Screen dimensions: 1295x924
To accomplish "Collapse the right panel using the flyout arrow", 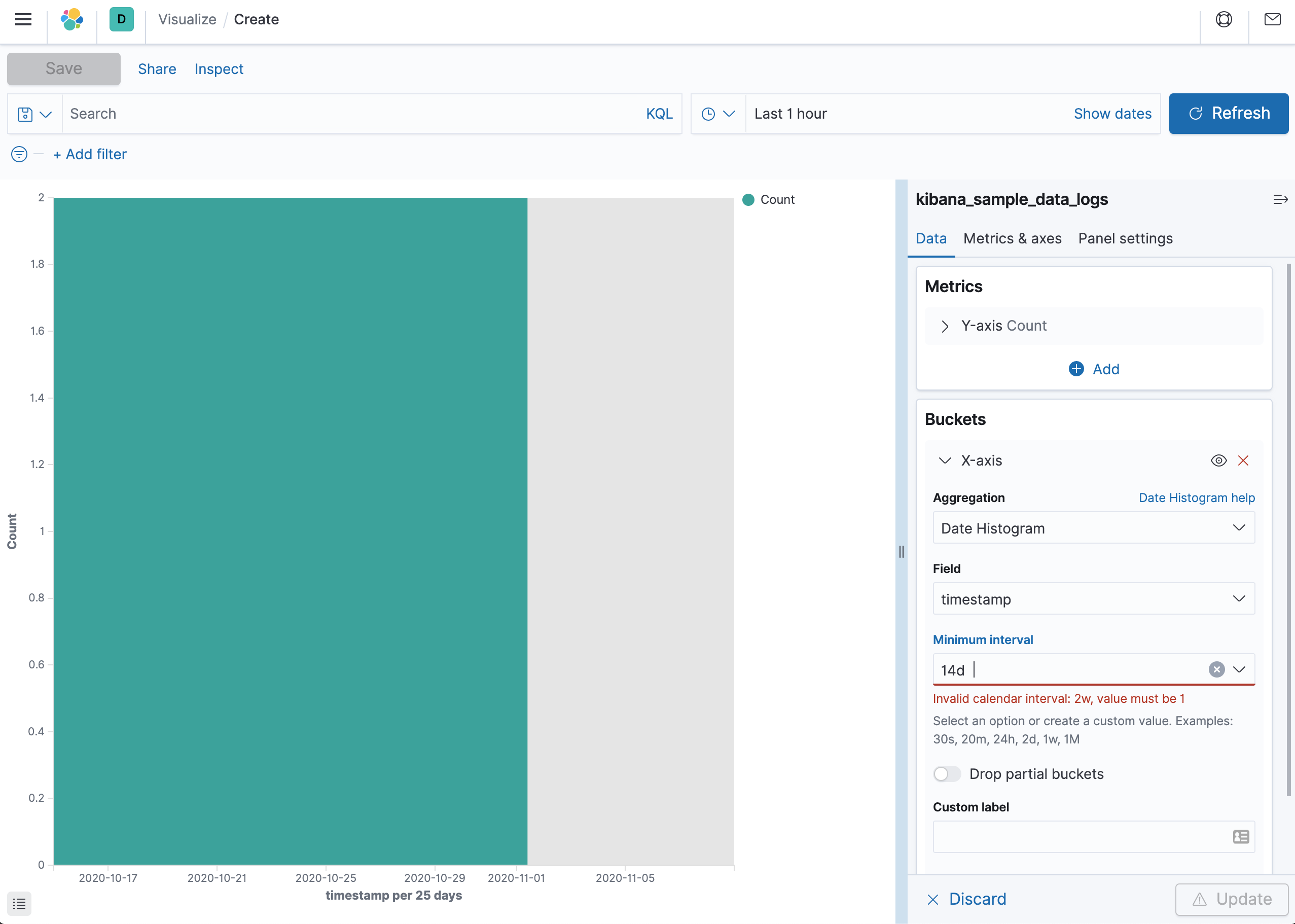I will coord(1281,199).
